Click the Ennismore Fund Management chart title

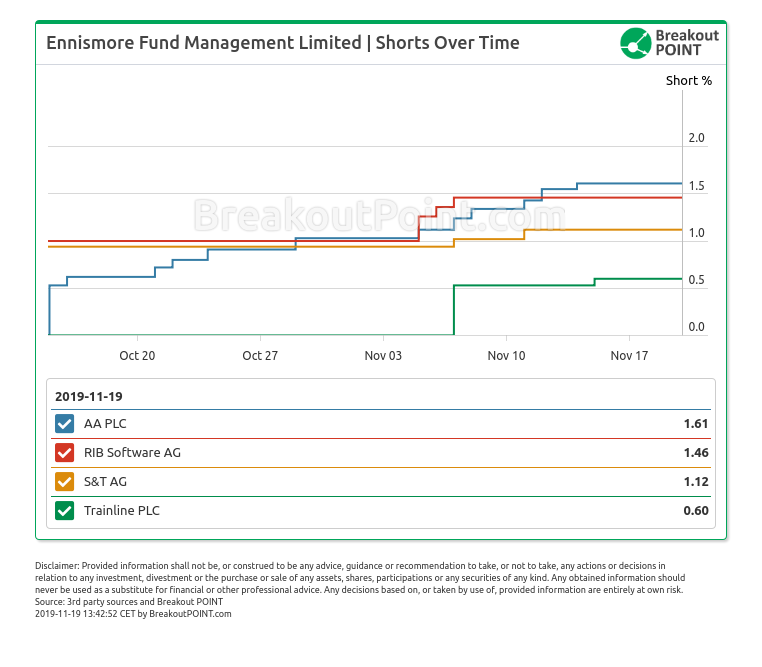pyautogui.click(x=283, y=43)
